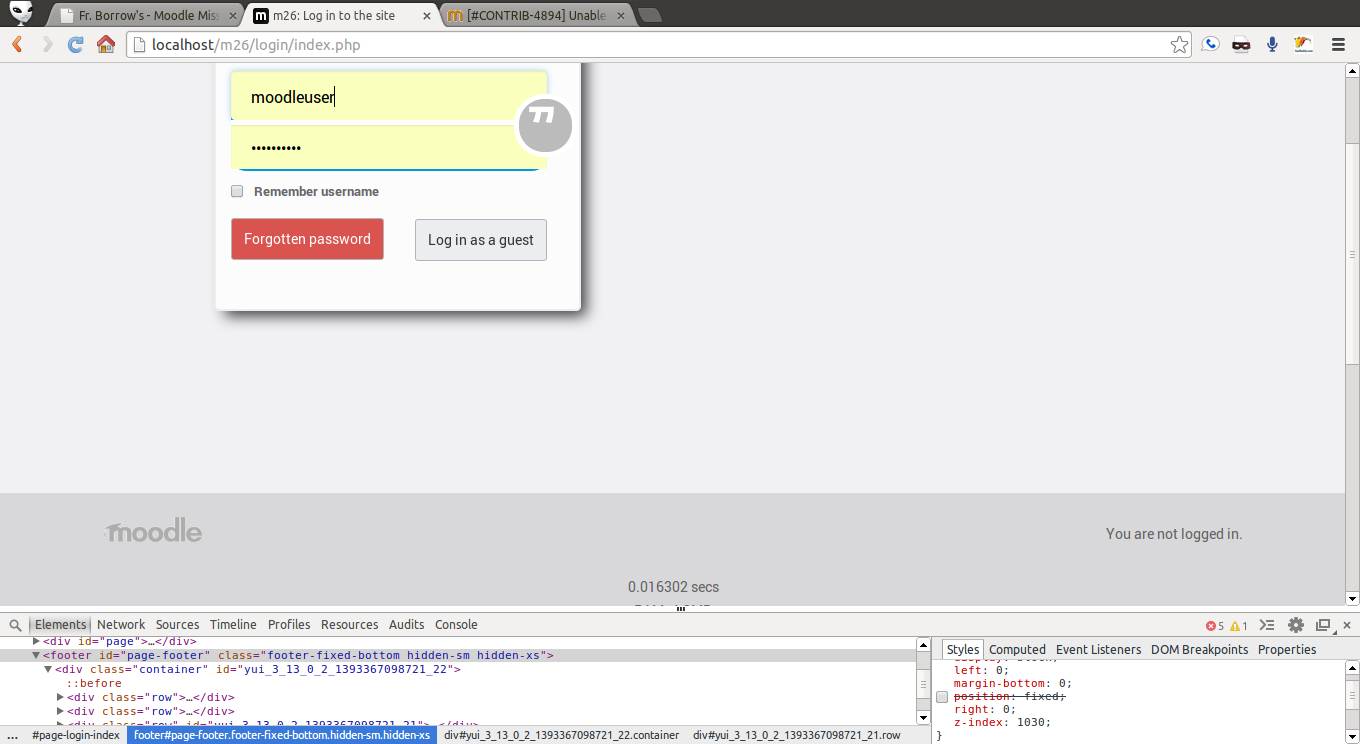The height and width of the screenshot is (744, 1360).
Task: Click the page icon in the address bar
Action: coord(138,45)
